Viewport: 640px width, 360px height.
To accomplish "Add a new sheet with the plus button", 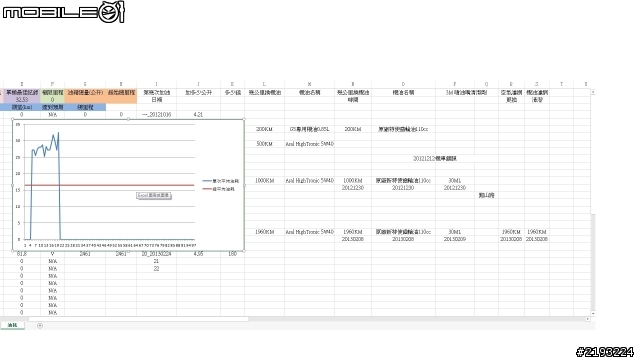I will pyautogui.click(x=40, y=325).
